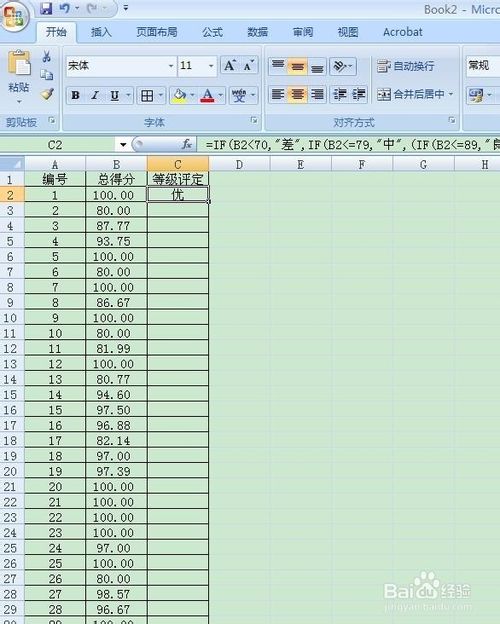Customize the quick access toolbar
Viewport: 500px width, 624px height.
pos(126,8)
